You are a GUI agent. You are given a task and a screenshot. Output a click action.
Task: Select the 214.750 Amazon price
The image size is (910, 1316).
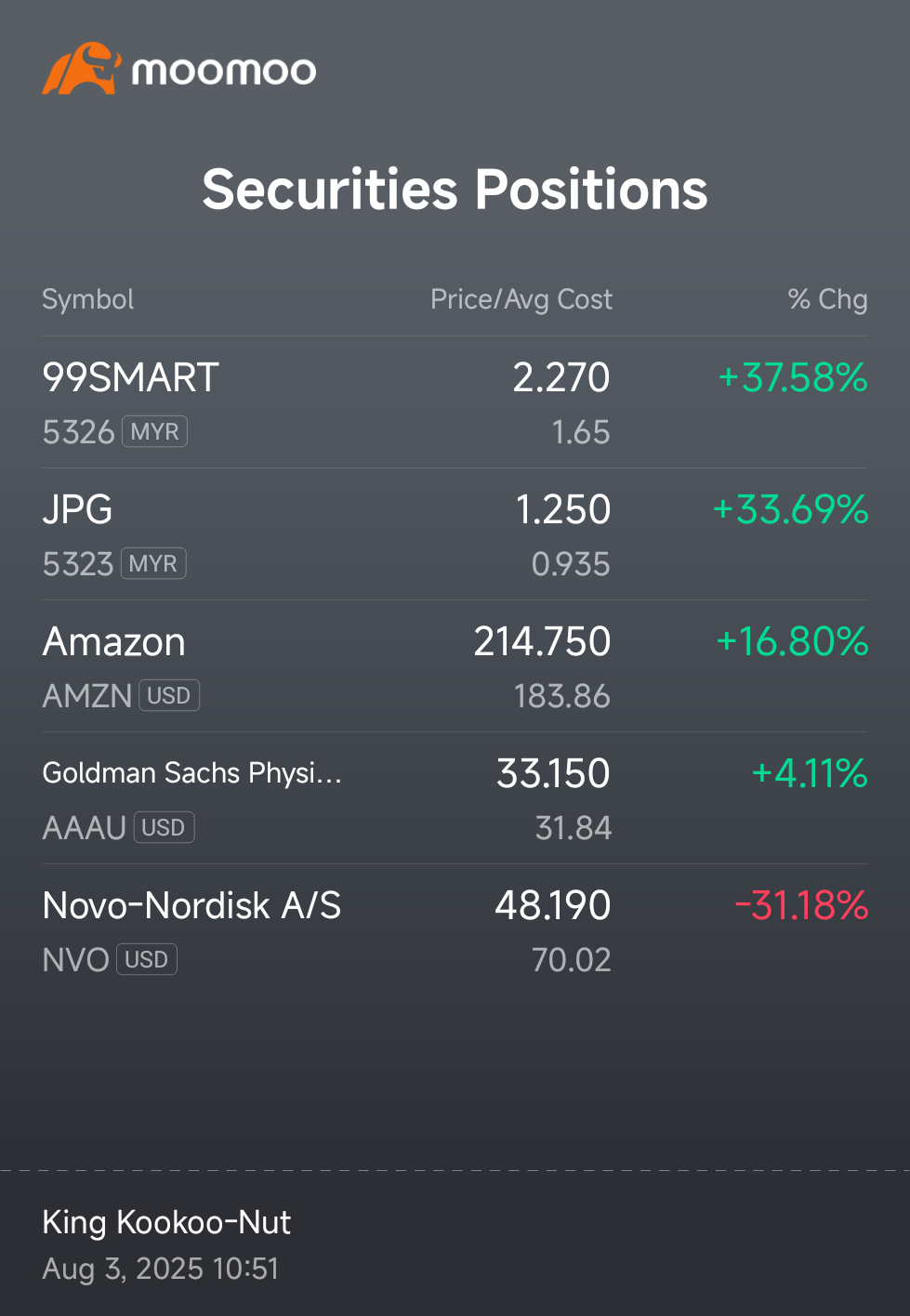click(543, 641)
